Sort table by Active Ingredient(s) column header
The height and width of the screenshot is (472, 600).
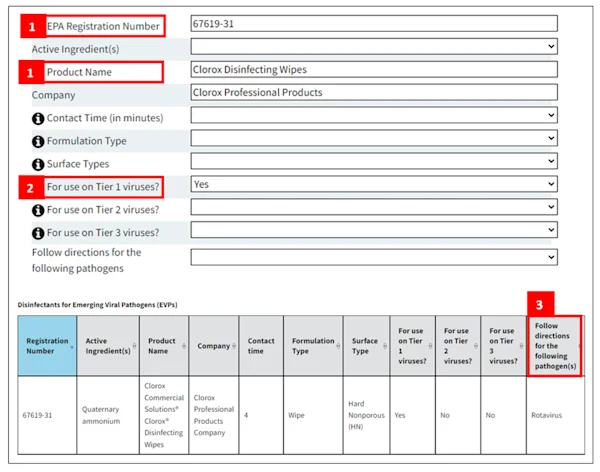(x=108, y=346)
